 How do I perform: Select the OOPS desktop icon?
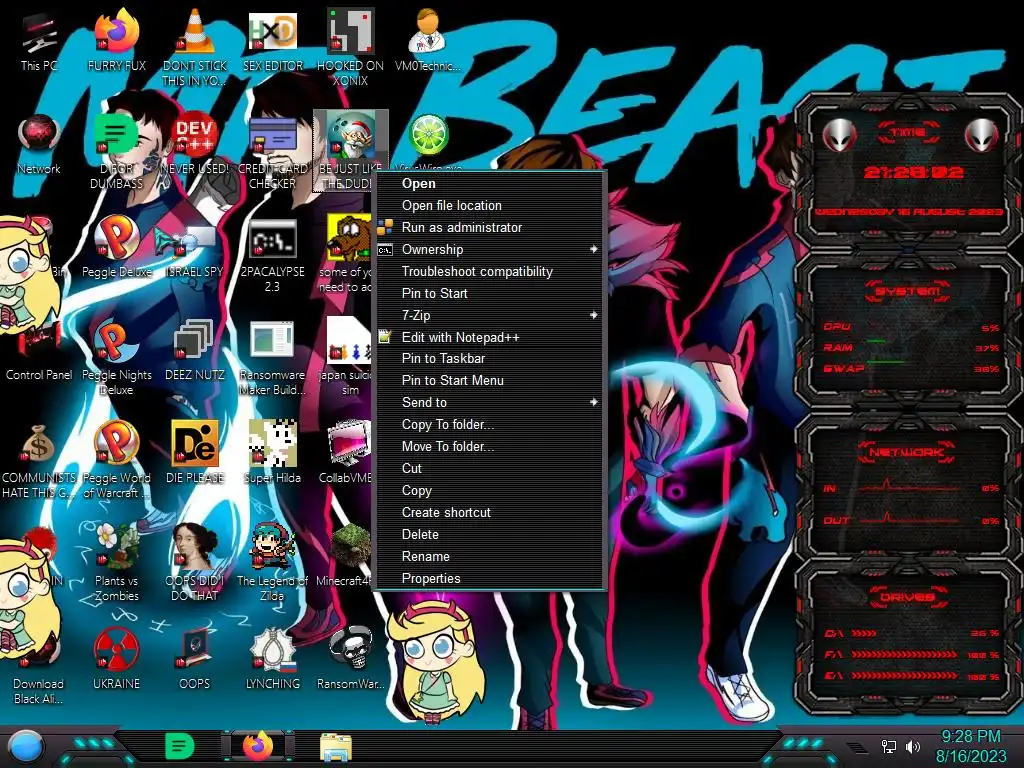pos(195,658)
